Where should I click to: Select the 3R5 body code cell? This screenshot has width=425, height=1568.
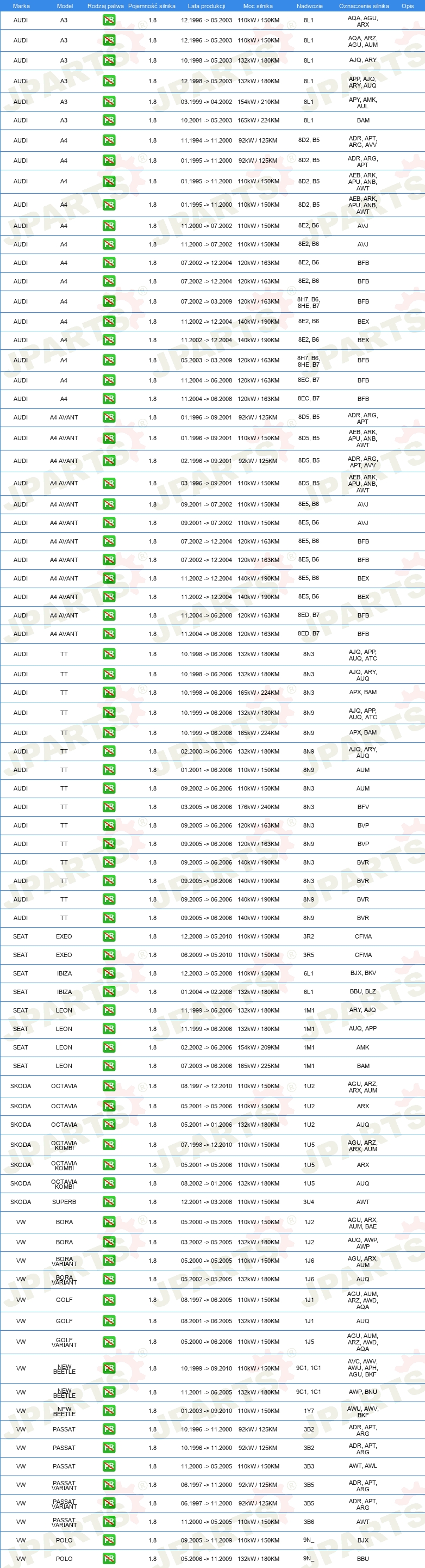(309, 954)
